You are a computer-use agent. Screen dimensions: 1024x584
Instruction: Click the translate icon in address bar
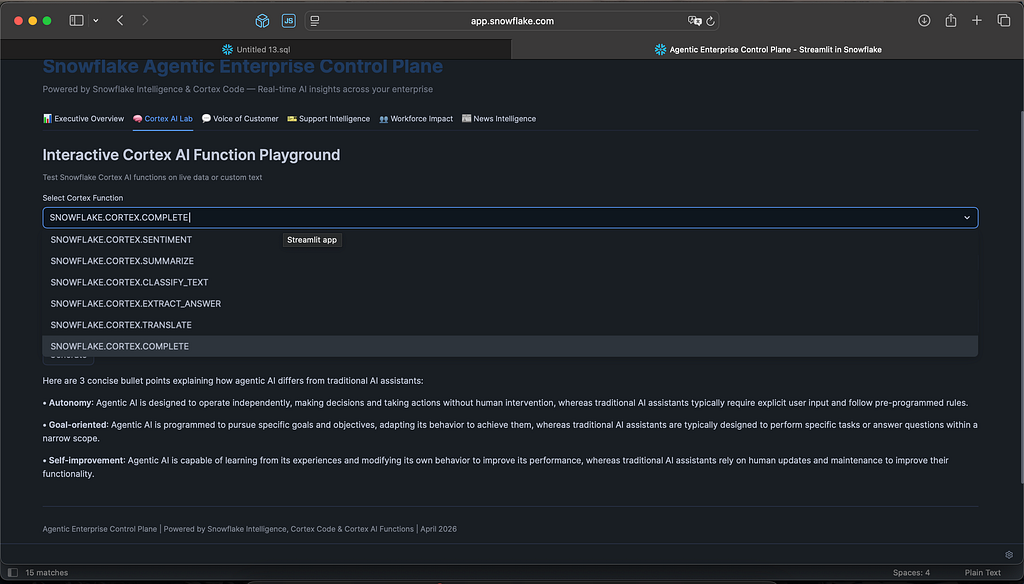click(694, 21)
